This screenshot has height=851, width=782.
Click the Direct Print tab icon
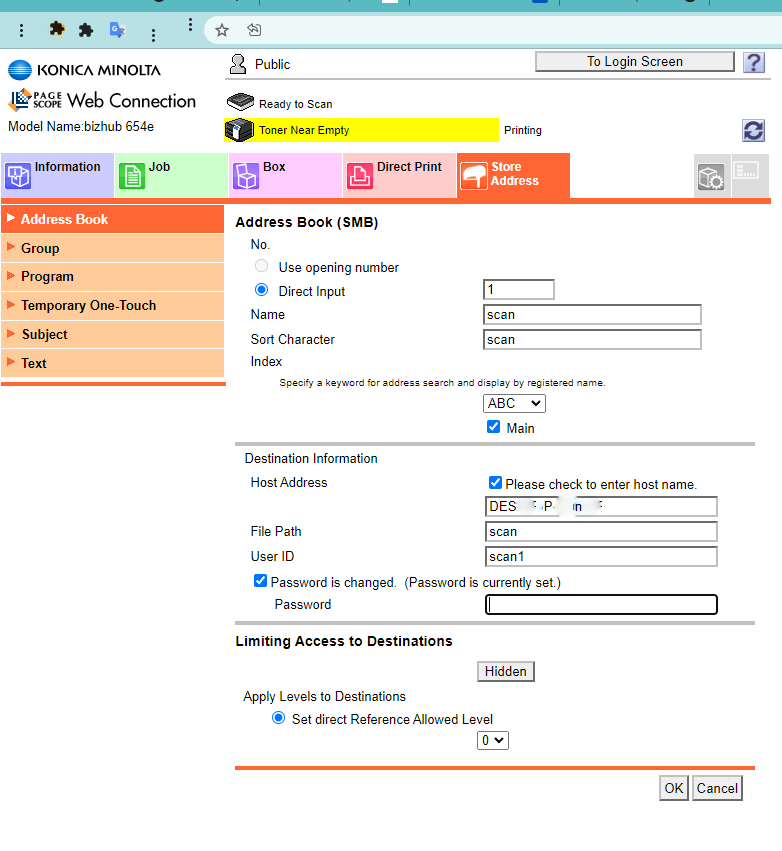360,176
